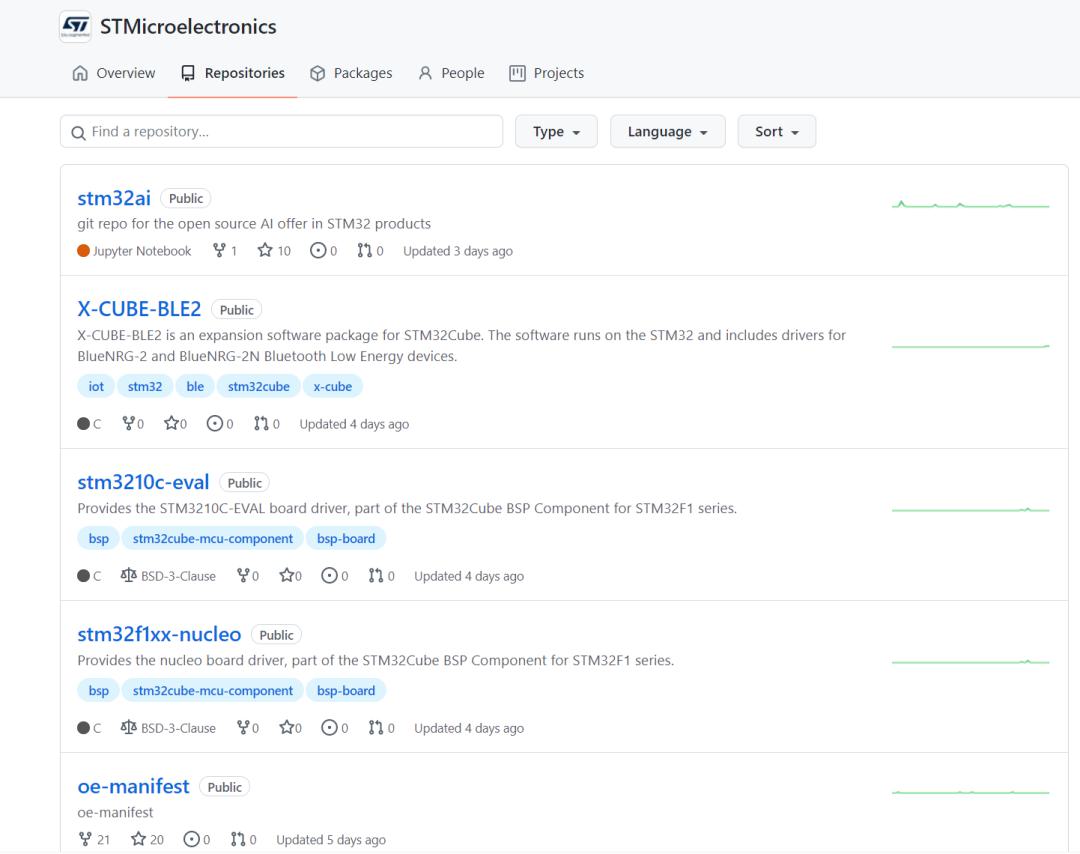View stars of stm32f1xx-nucleo
This screenshot has width=1080, height=854.
click(290, 728)
